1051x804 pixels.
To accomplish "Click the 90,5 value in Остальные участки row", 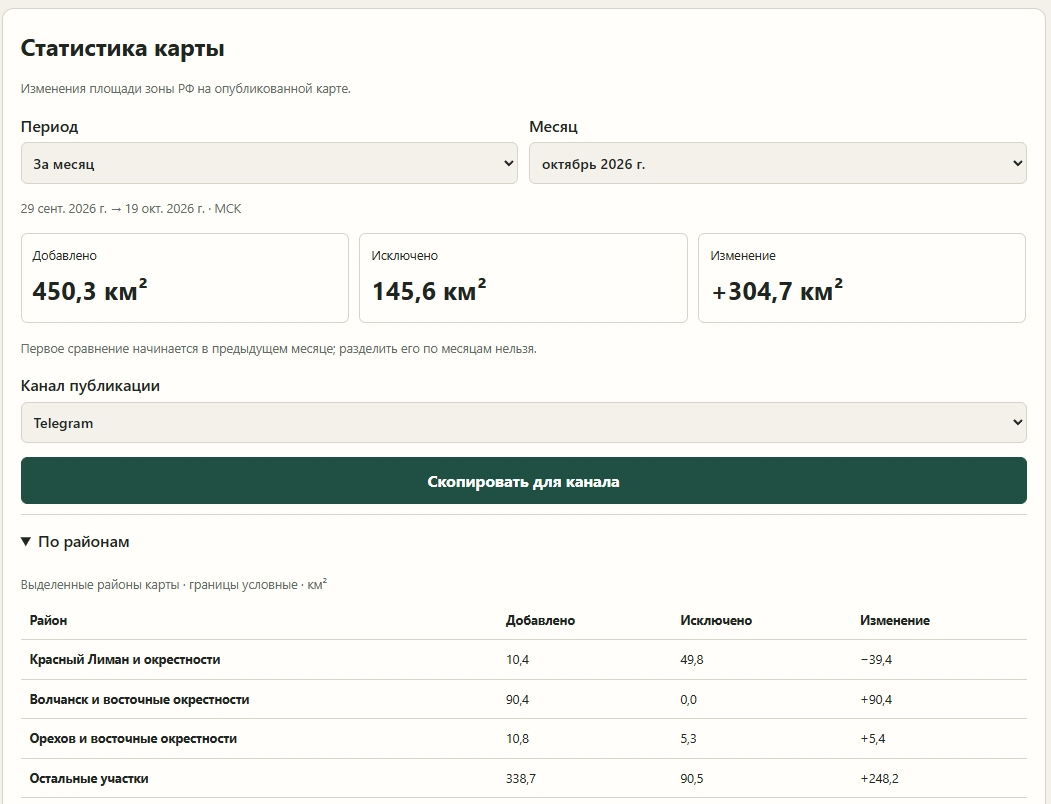I will pyautogui.click(x=692, y=779).
